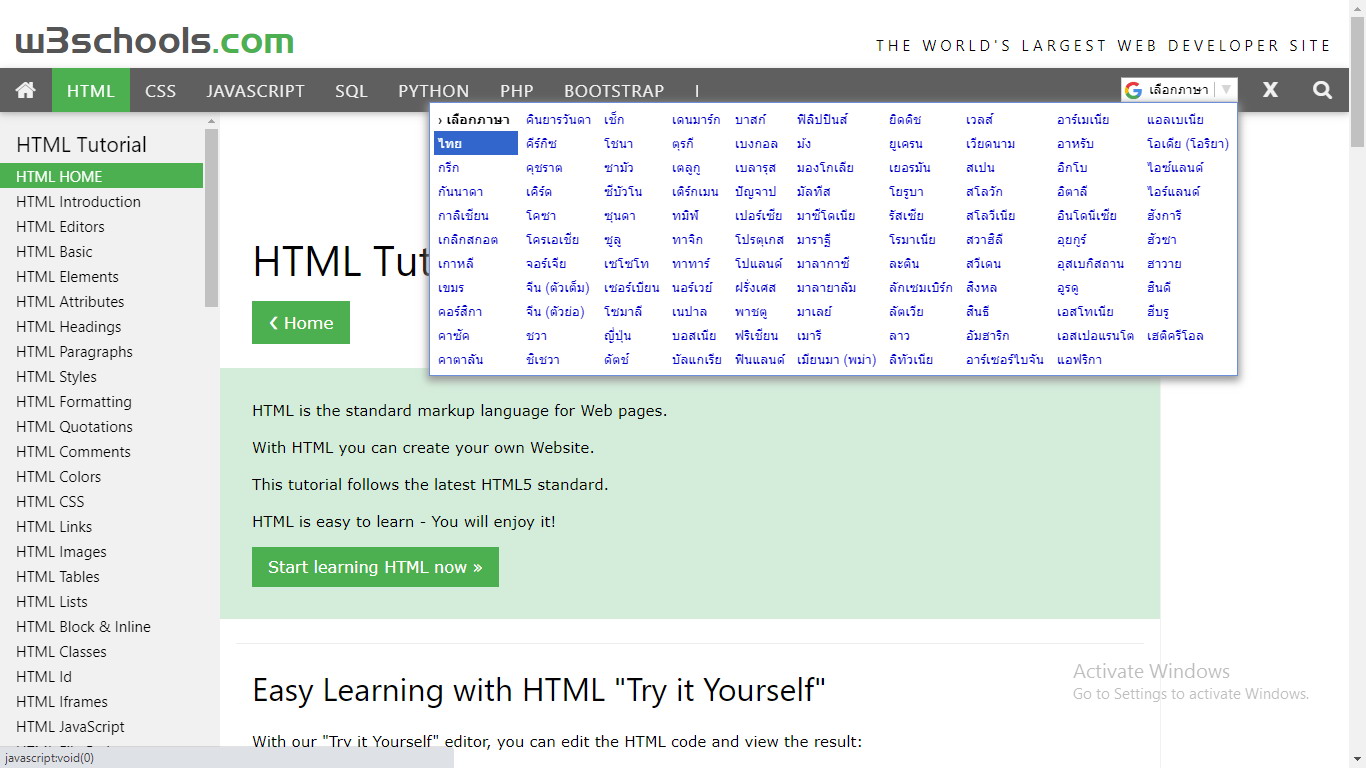
Task: Open HTML Block & Inline sidebar link
Action: [x=83, y=626]
